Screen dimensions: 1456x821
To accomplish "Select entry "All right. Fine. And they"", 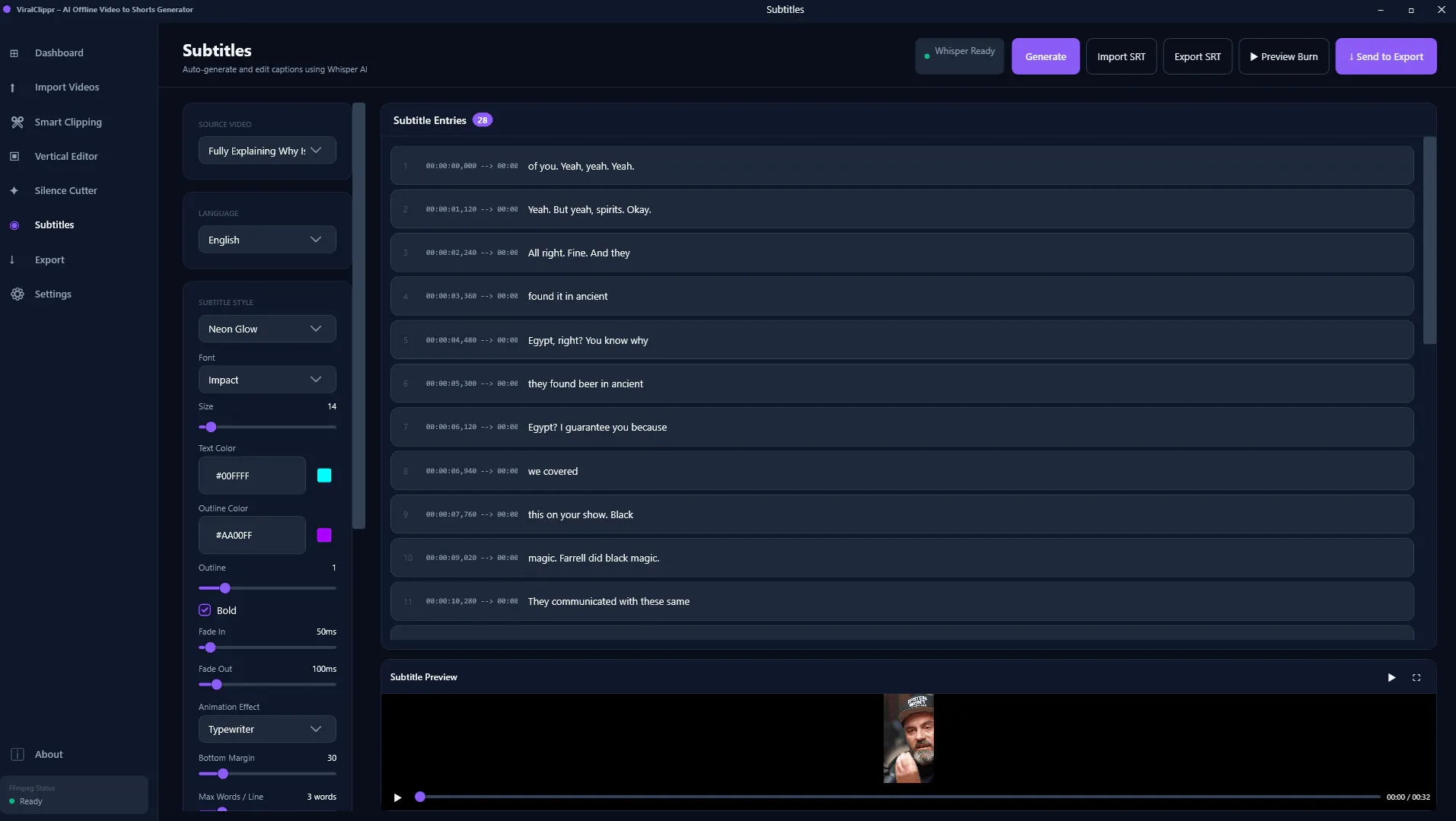I will point(902,253).
